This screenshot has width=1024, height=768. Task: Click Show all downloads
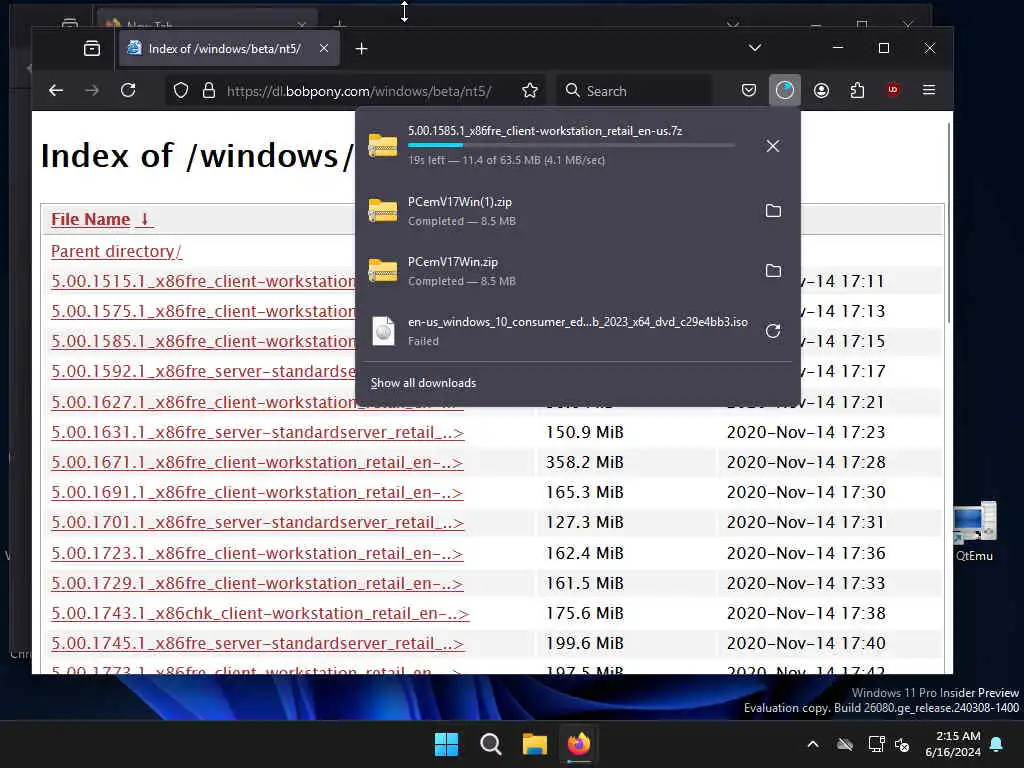tap(423, 383)
